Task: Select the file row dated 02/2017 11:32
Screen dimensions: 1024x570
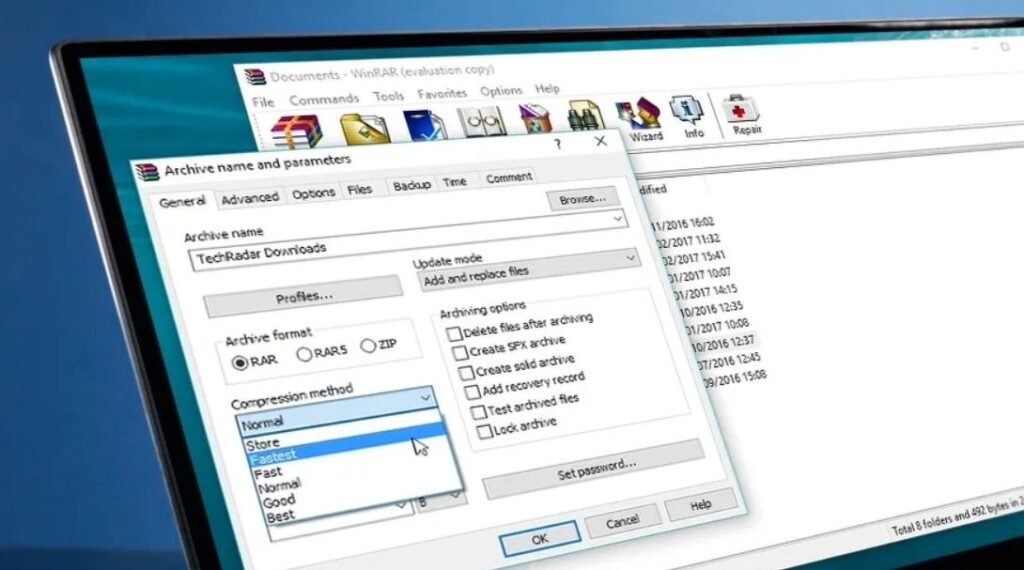Action: pyautogui.click(x=688, y=240)
